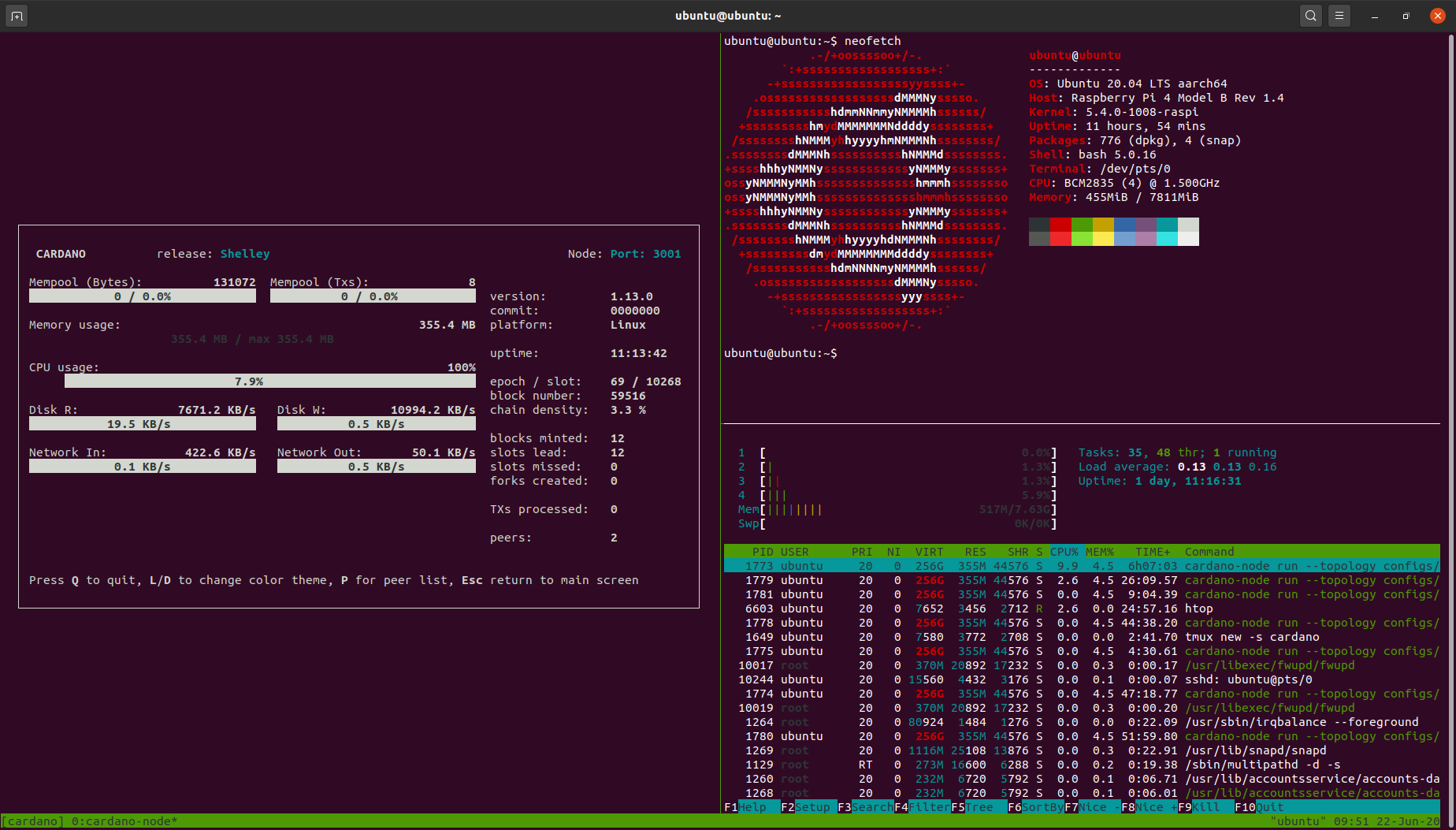Click the terminal search icon
This screenshot has width=1456, height=830.
tap(1310, 16)
